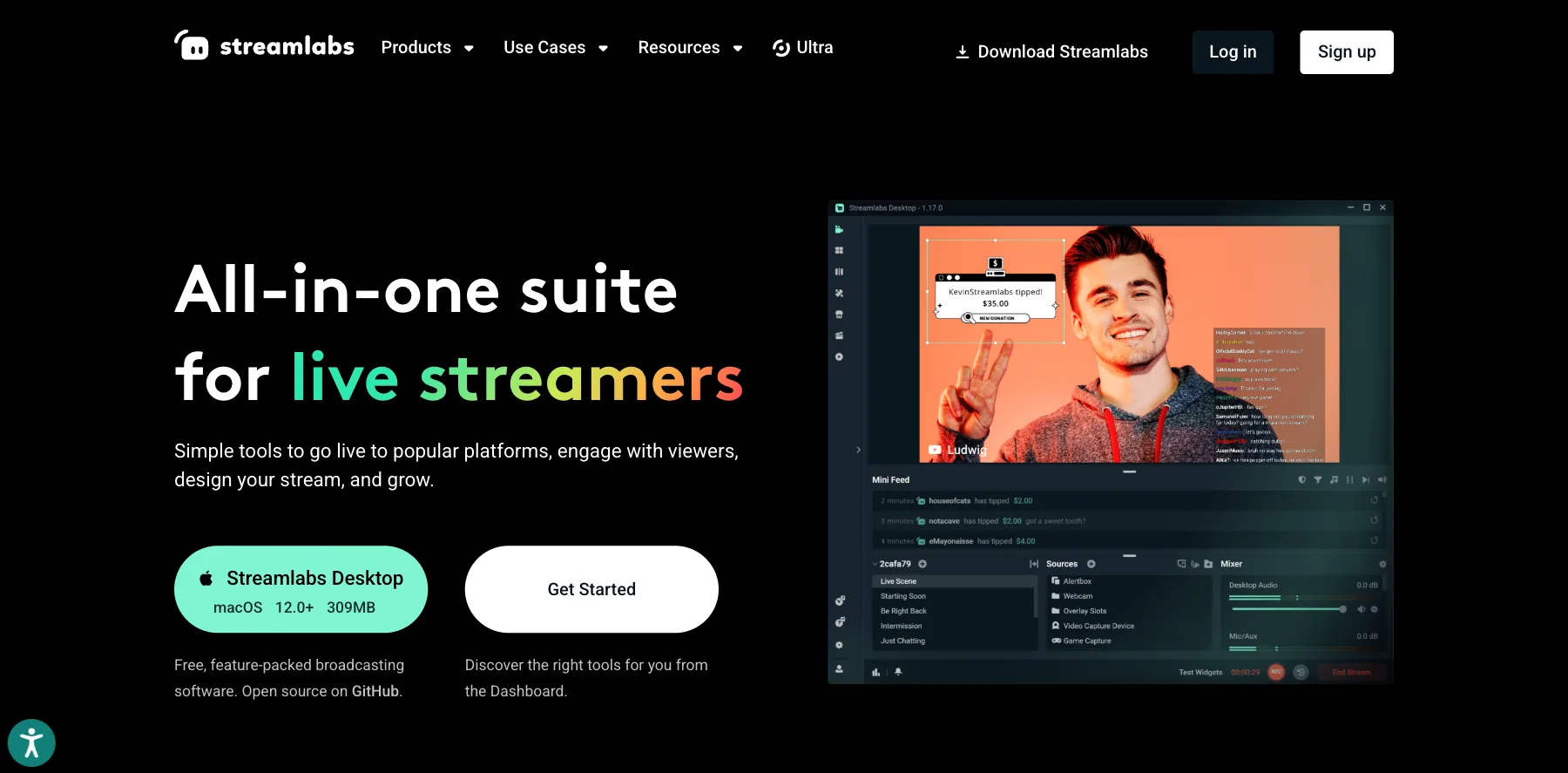The height and width of the screenshot is (773, 1568).
Task: Select the Live Scene scene
Action: pyautogui.click(x=953, y=581)
